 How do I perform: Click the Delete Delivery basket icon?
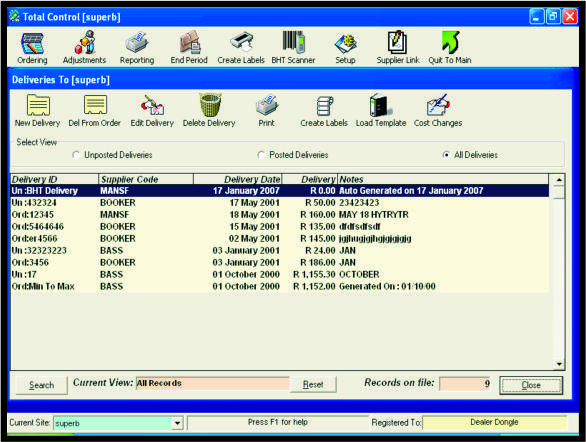[x=210, y=105]
